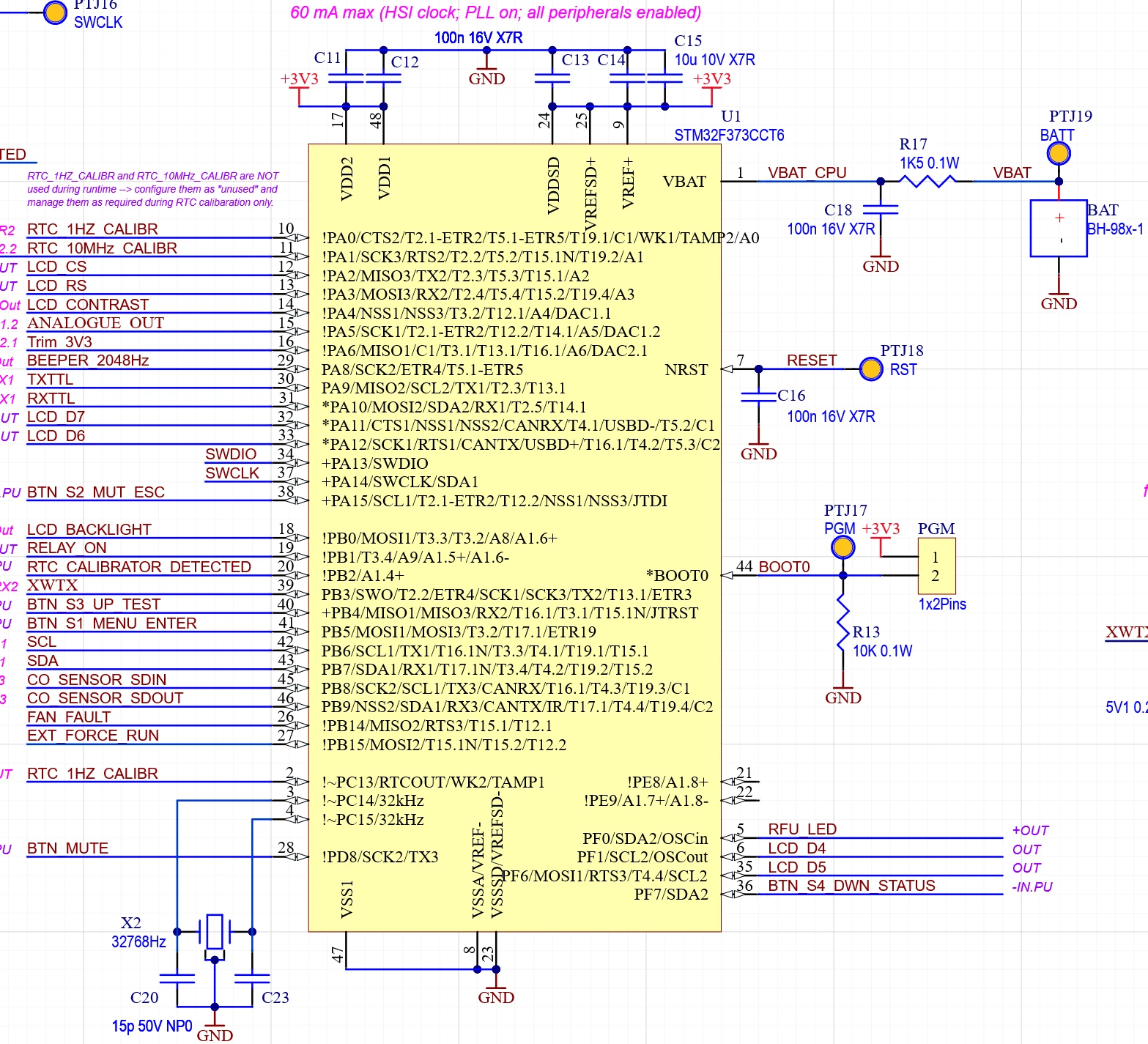The width and height of the screenshot is (1148, 1044).
Task: Select capacitor C20 symbol
Action: click(x=177, y=978)
